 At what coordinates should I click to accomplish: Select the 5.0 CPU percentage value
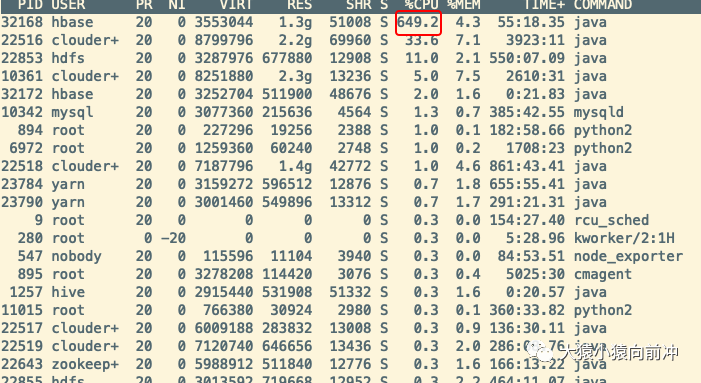426,76
